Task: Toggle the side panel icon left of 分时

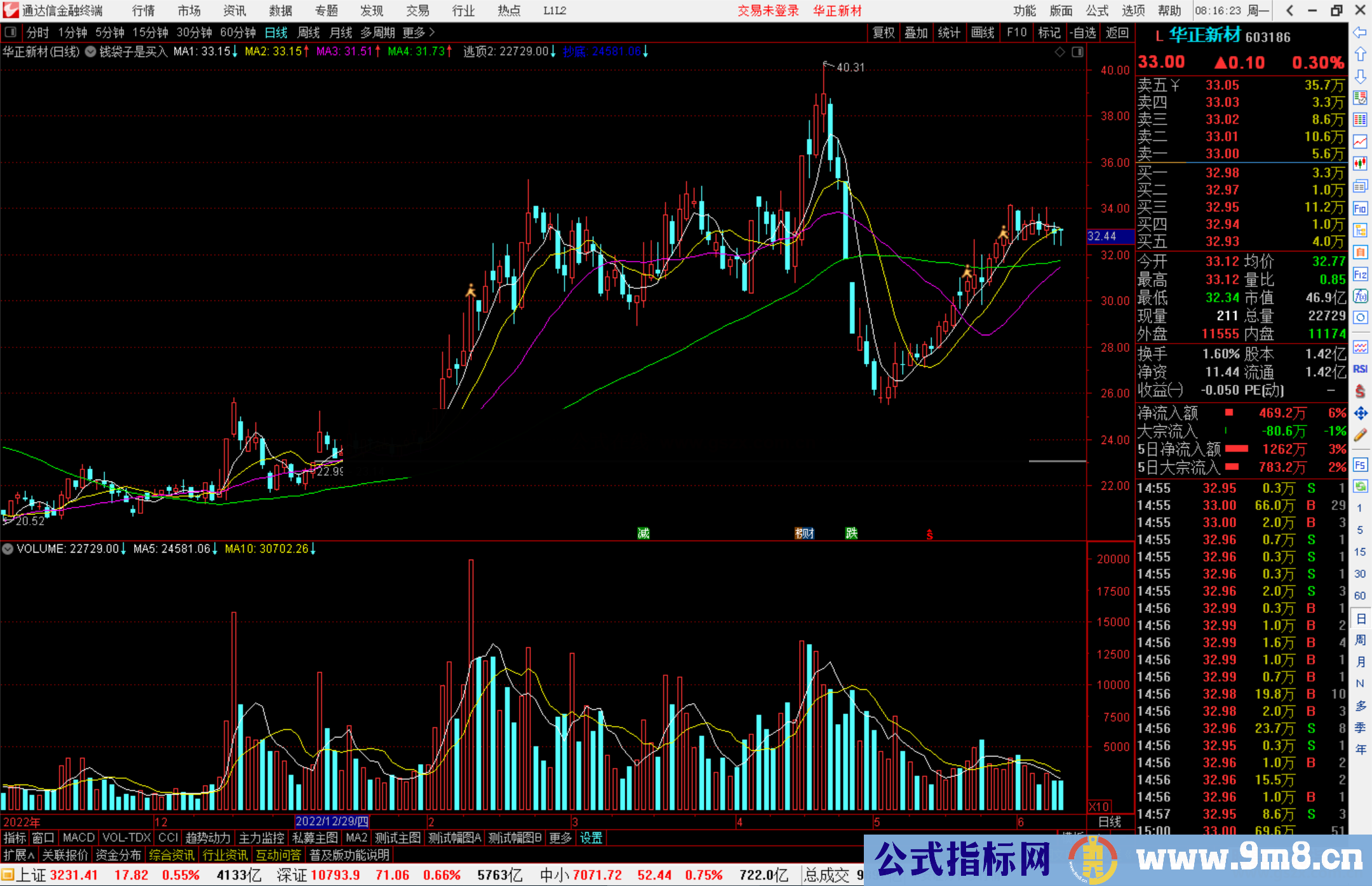Action: tap(10, 32)
